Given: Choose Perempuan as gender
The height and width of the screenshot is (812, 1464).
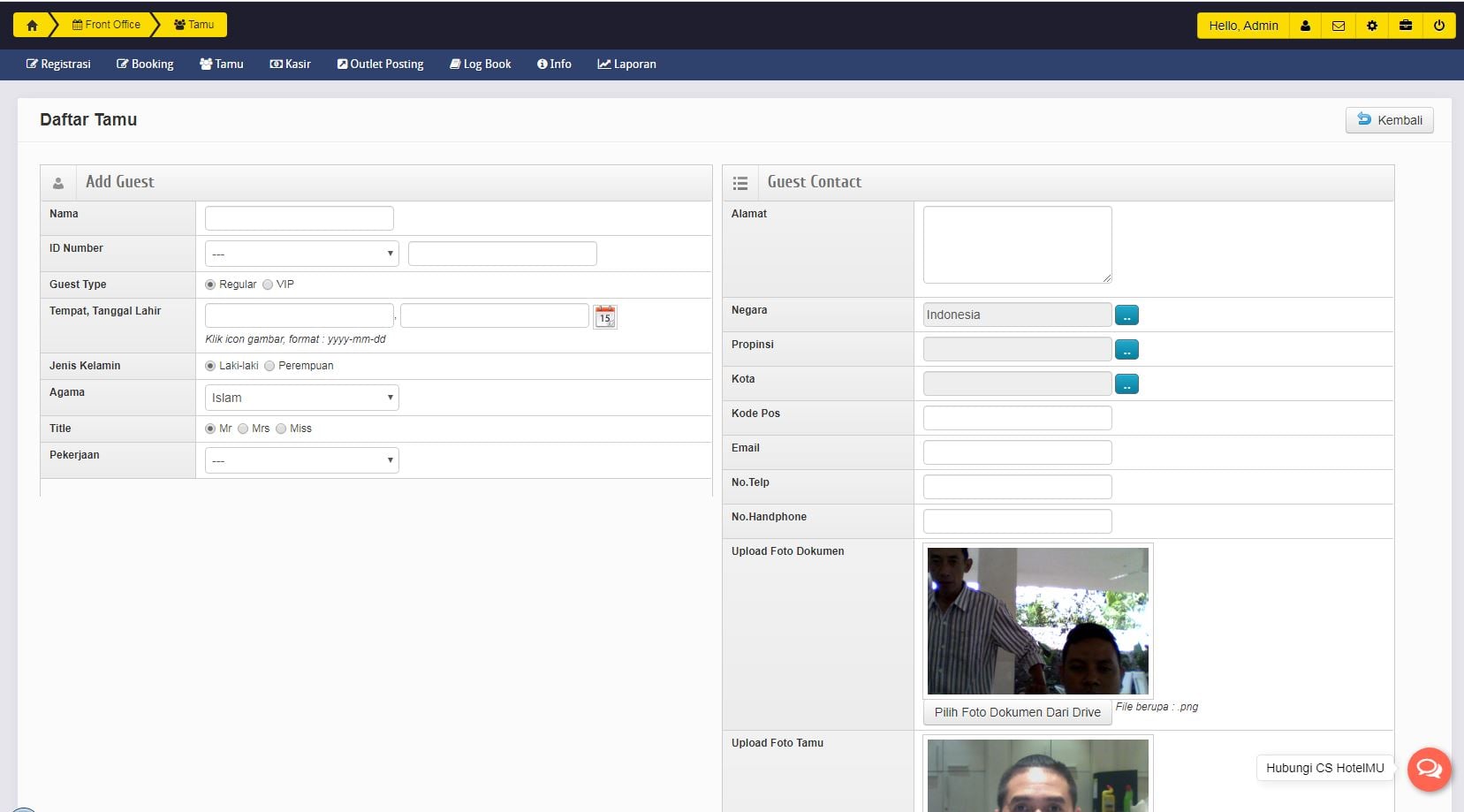Looking at the screenshot, I should point(270,366).
